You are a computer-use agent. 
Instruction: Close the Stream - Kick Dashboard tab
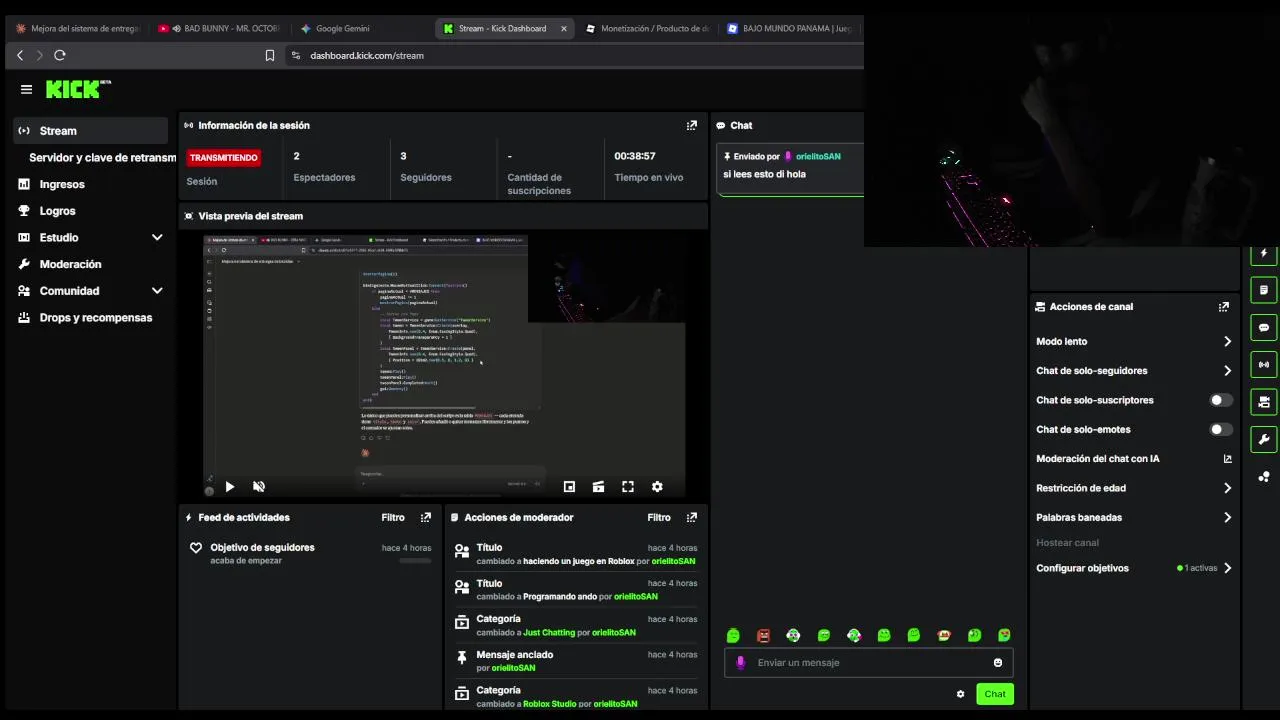564,28
